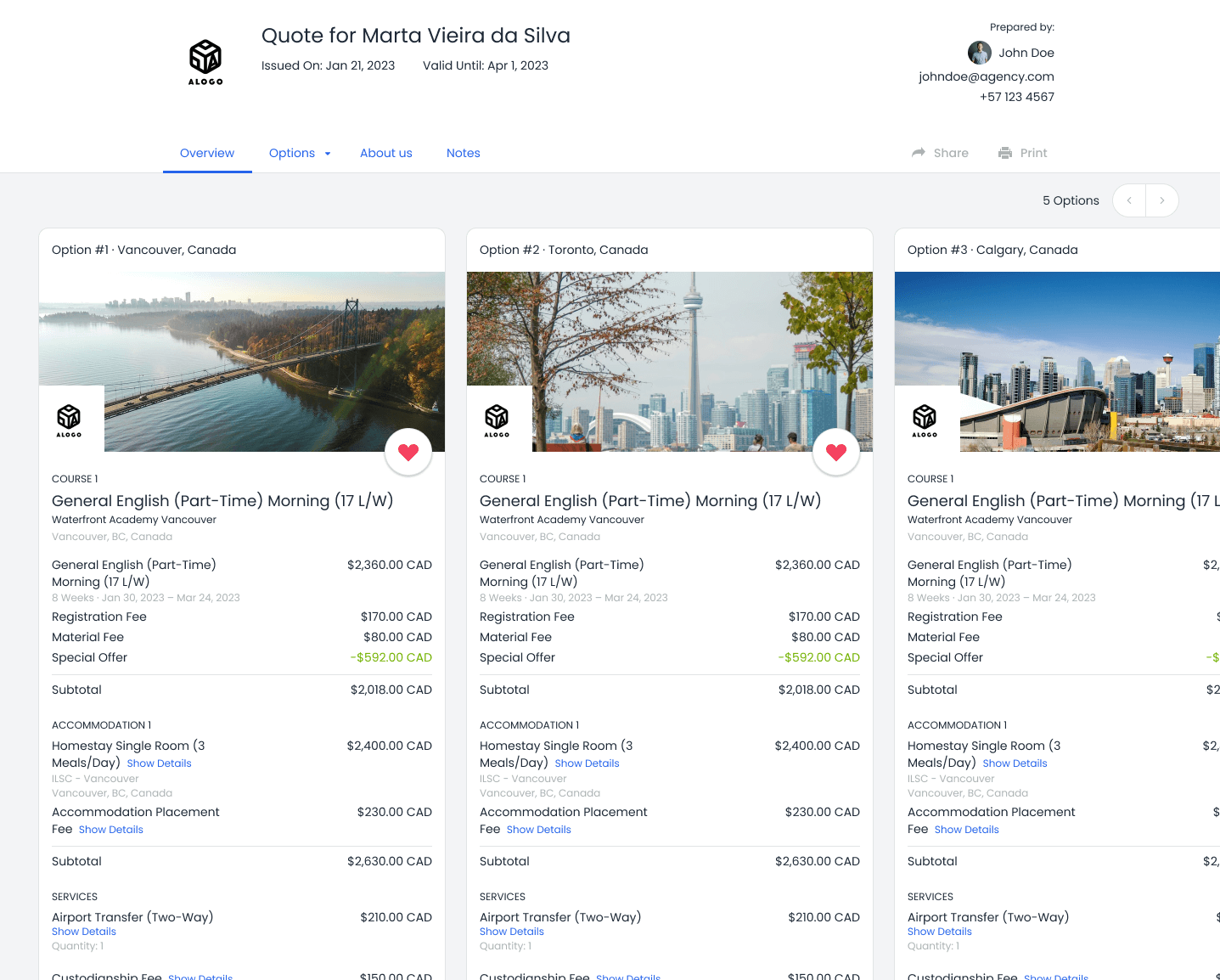Show Details for Homestay in Option #3

1015,763
